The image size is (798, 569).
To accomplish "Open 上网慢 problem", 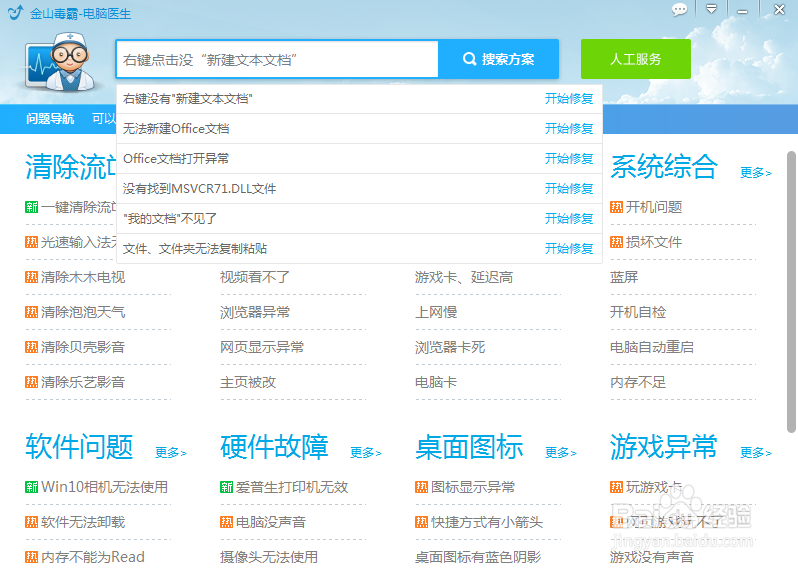I will tap(436, 312).
